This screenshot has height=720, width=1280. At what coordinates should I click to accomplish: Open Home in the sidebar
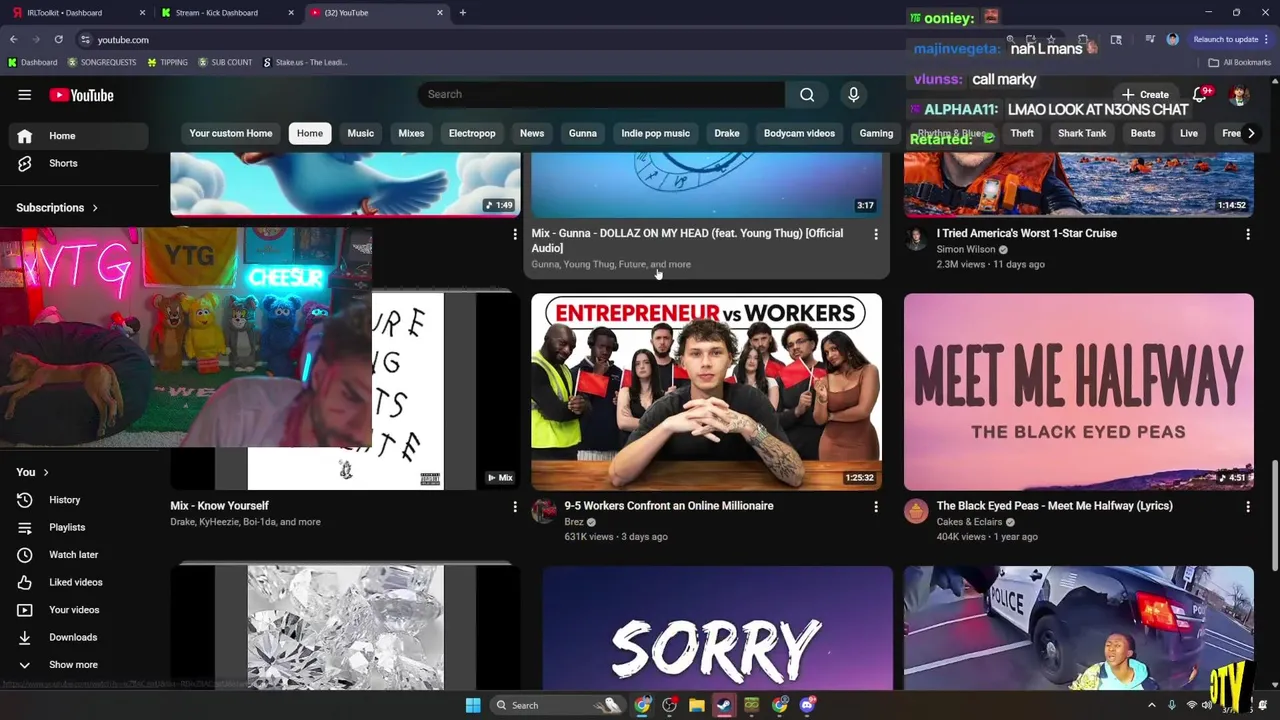(x=78, y=136)
